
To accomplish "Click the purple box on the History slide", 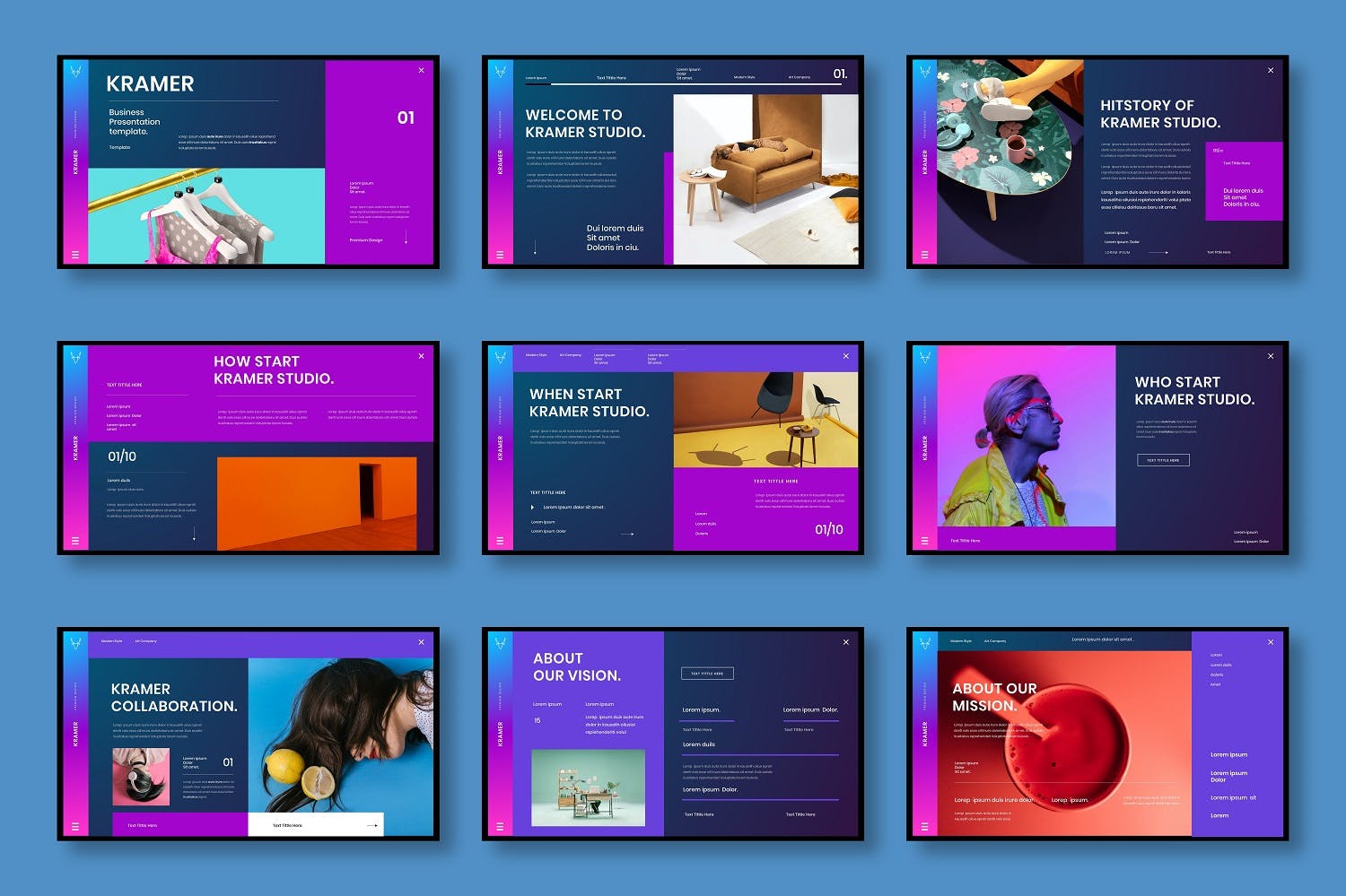I will (1243, 181).
